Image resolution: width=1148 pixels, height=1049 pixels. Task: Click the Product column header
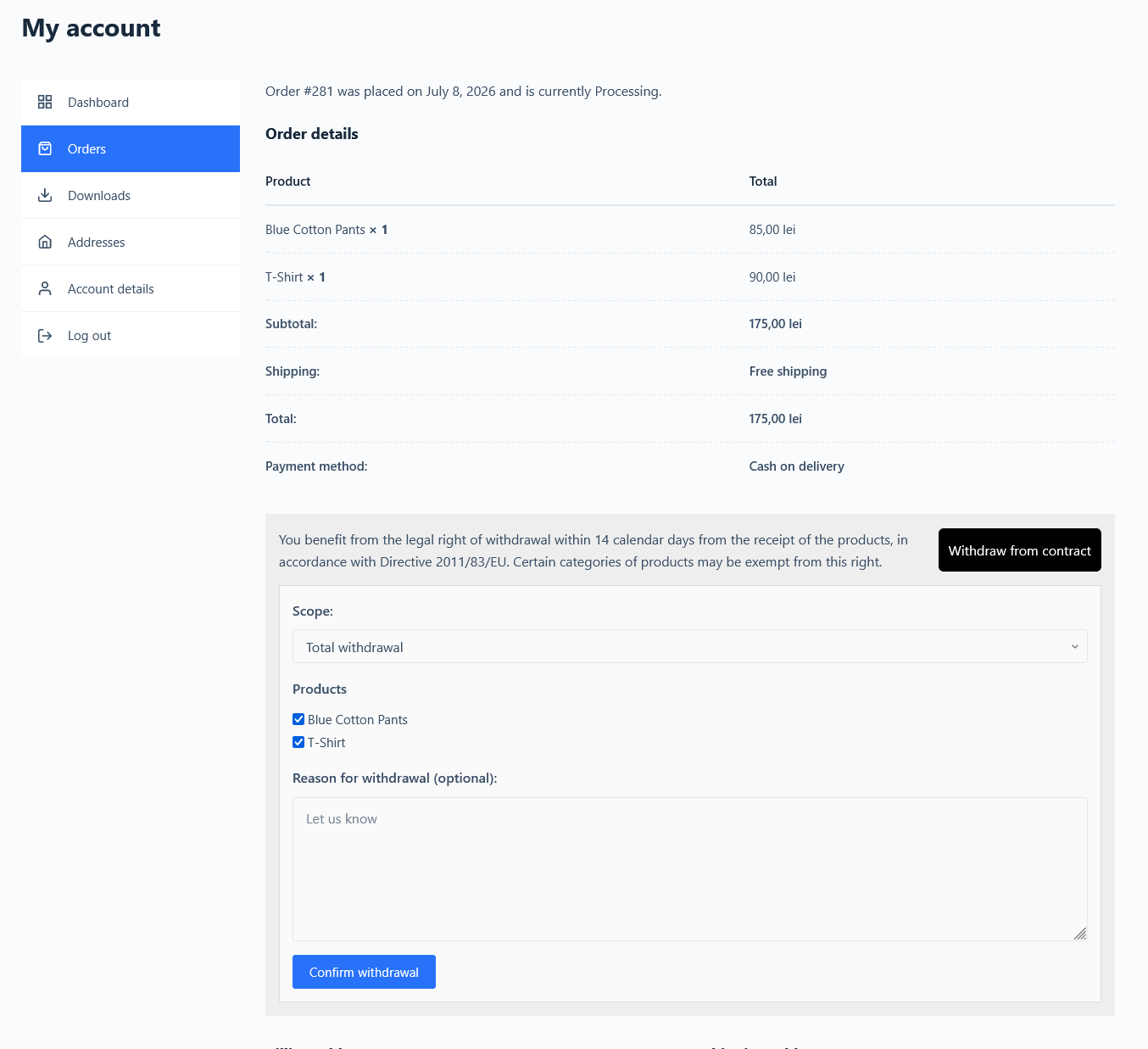click(287, 181)
